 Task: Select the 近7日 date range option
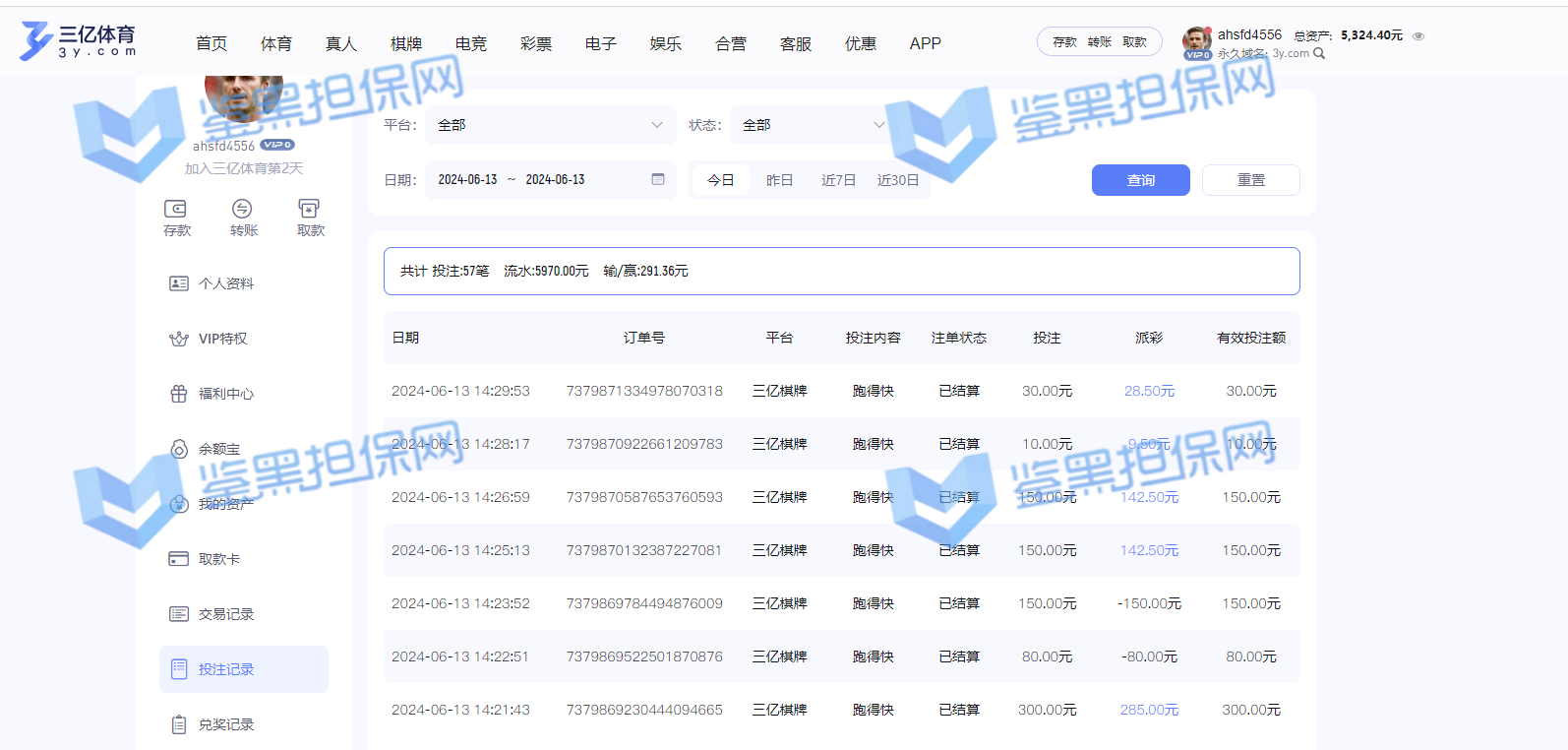(838, 180)
